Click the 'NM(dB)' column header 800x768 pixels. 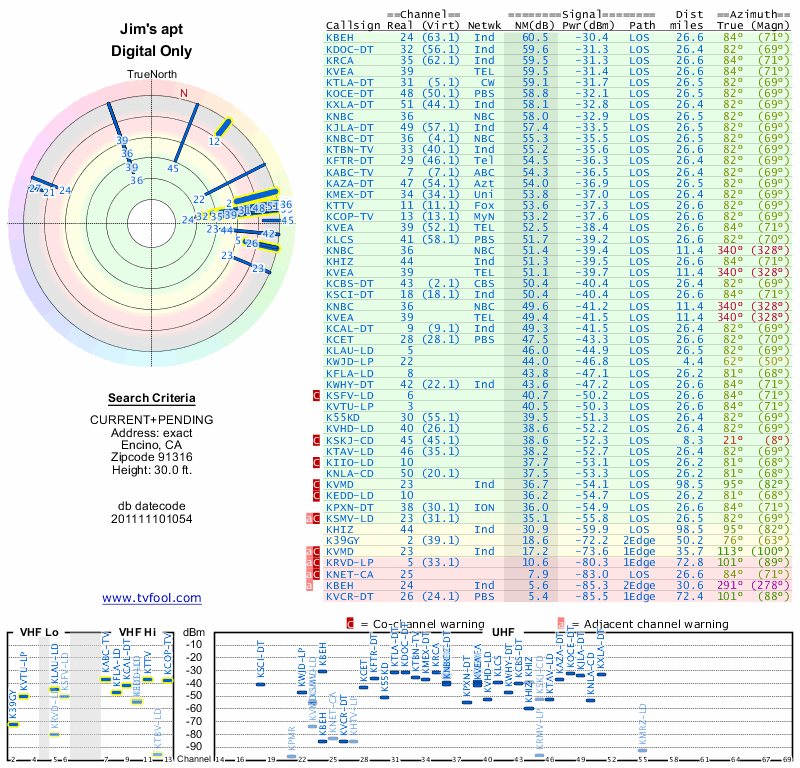[x=534, y=26]
